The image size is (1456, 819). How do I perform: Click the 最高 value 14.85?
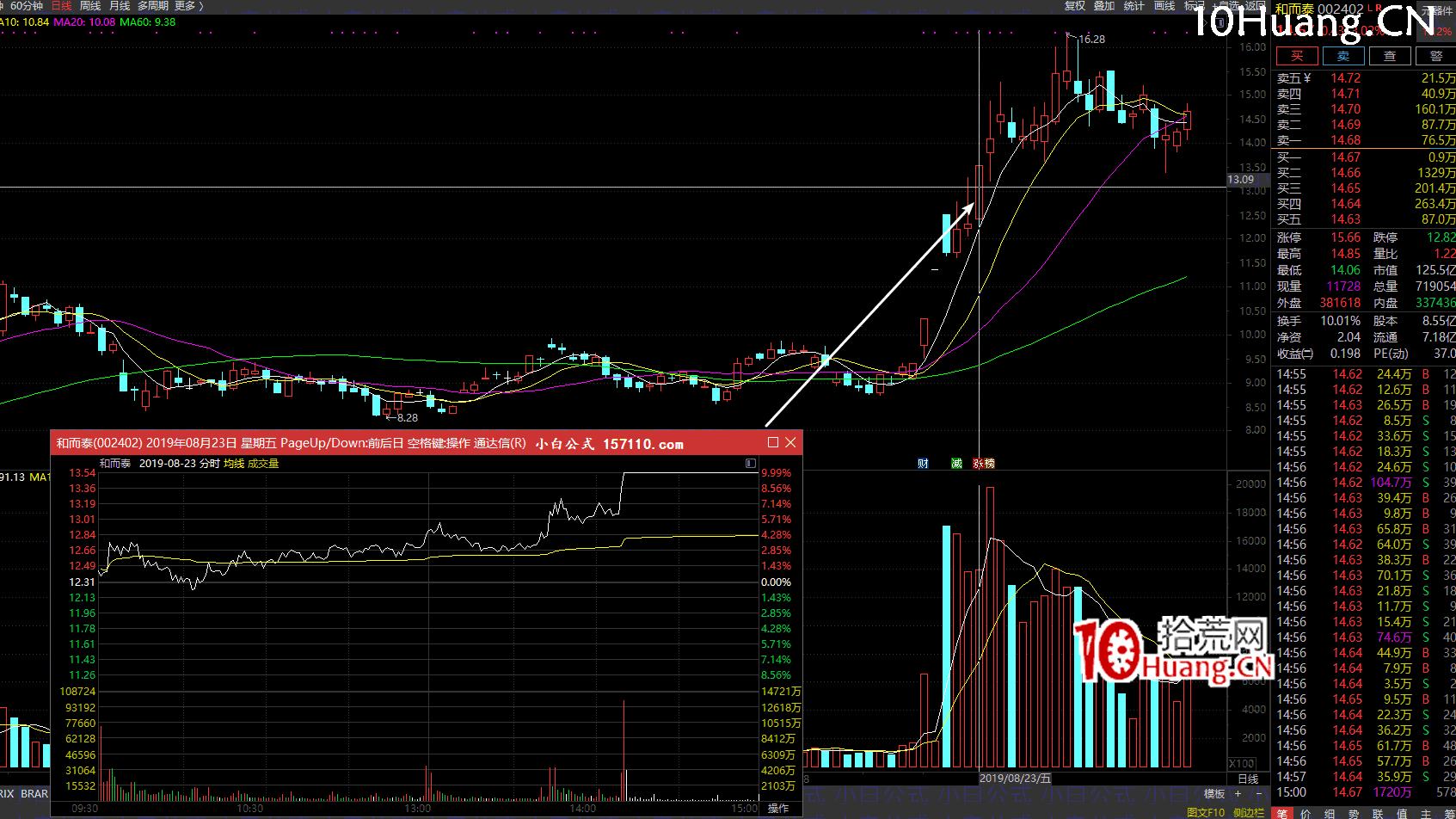[x=1346, y=254]
